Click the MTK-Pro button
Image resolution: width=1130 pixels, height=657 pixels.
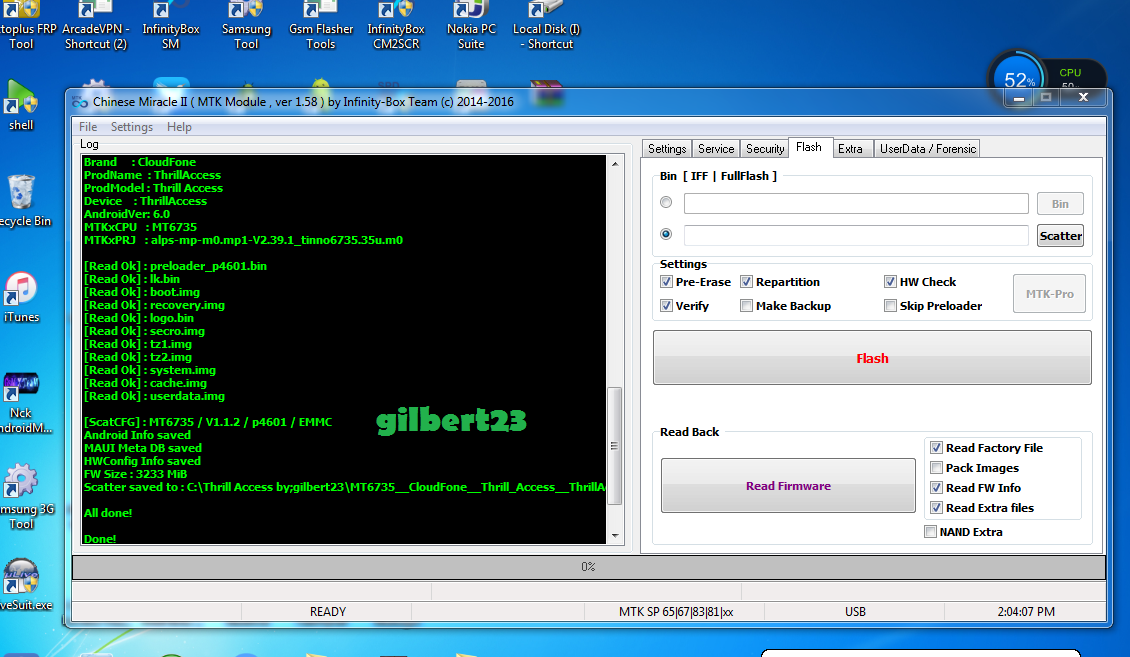[1049, 294]
